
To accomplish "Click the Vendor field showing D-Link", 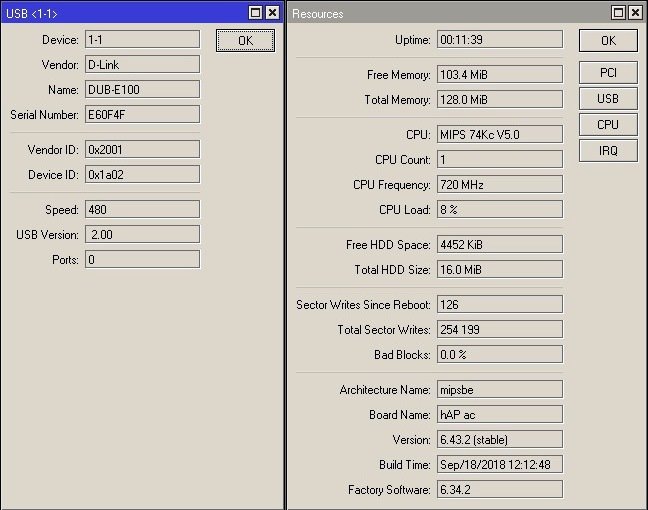I will [x=141, y=65].
